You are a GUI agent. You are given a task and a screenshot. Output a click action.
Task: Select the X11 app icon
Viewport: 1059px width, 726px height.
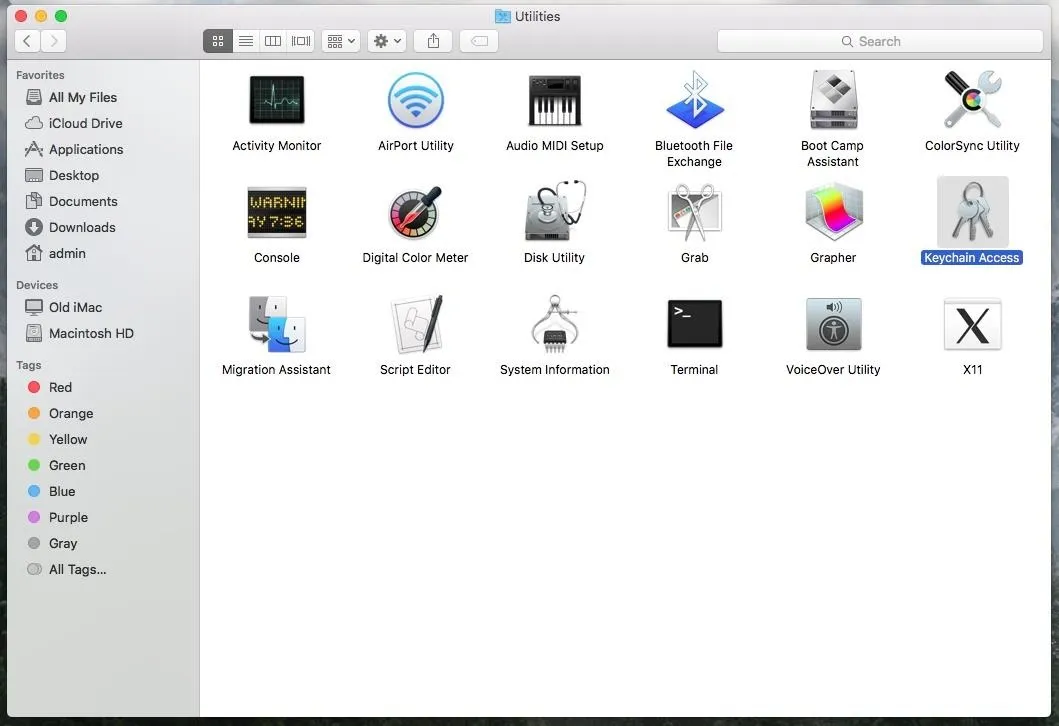tap(973, 324)
